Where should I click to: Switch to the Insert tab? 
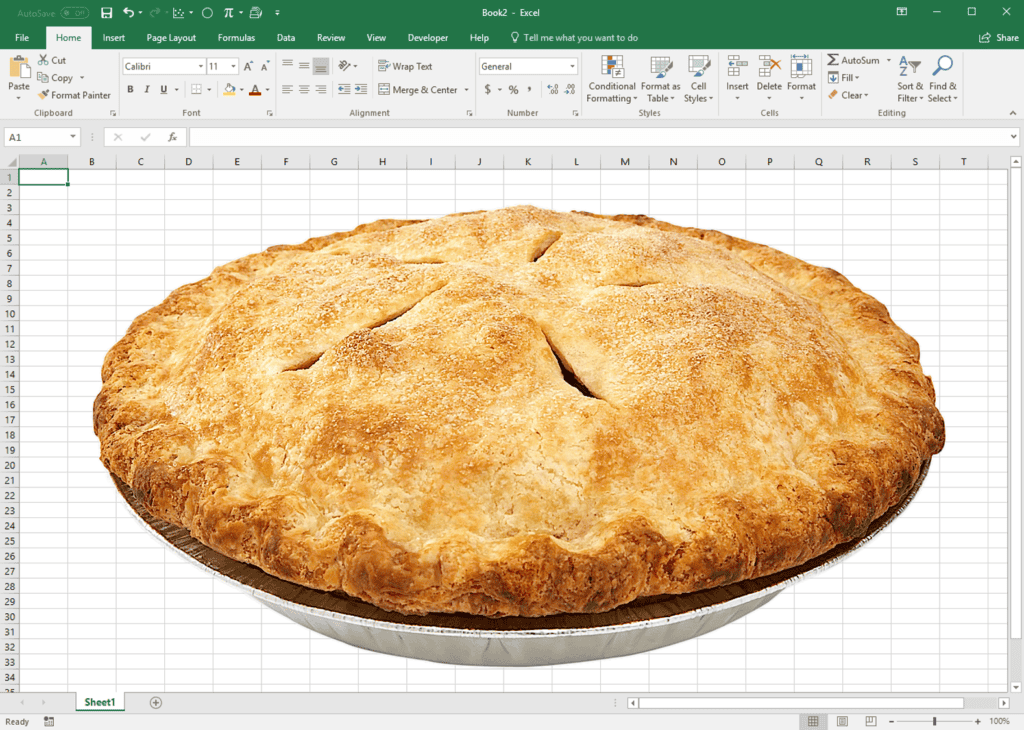click(114, 38)
